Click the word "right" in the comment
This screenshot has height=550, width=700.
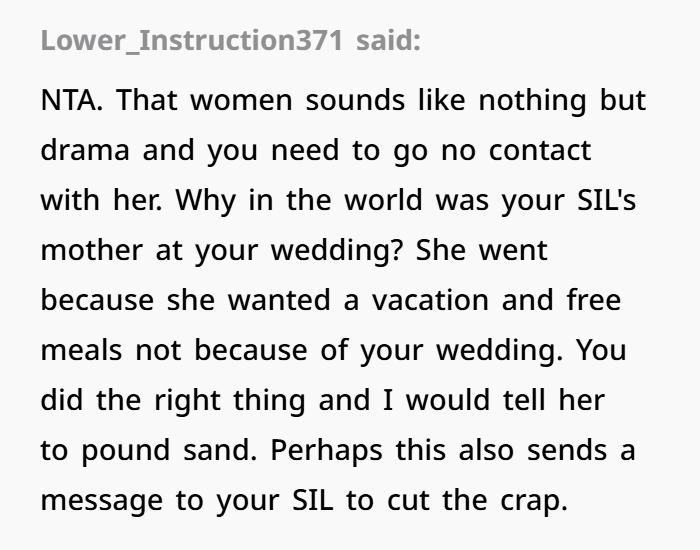point(187,401)
